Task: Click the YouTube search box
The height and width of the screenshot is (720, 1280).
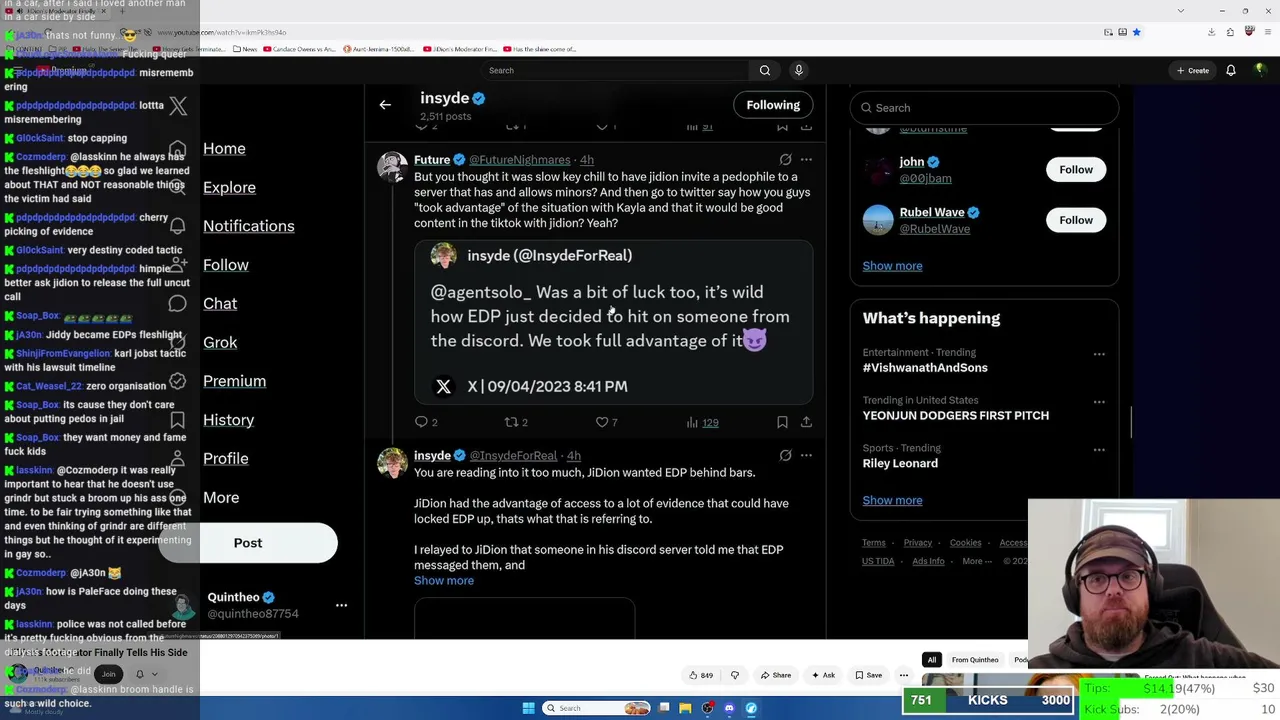Action: pyautogui.click(x=614, y=70)
